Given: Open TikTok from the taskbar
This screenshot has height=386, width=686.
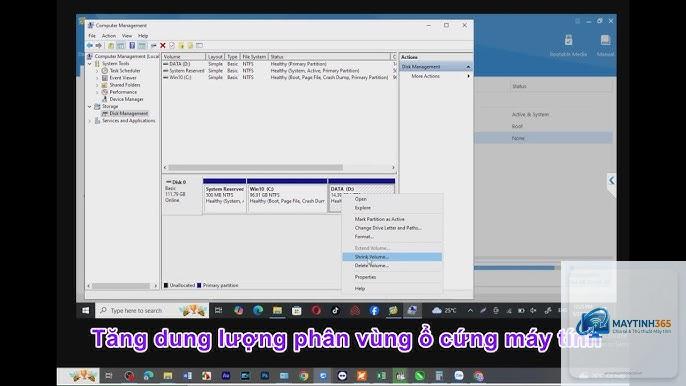Looking at the screenshot, I should tap(335, 310).
